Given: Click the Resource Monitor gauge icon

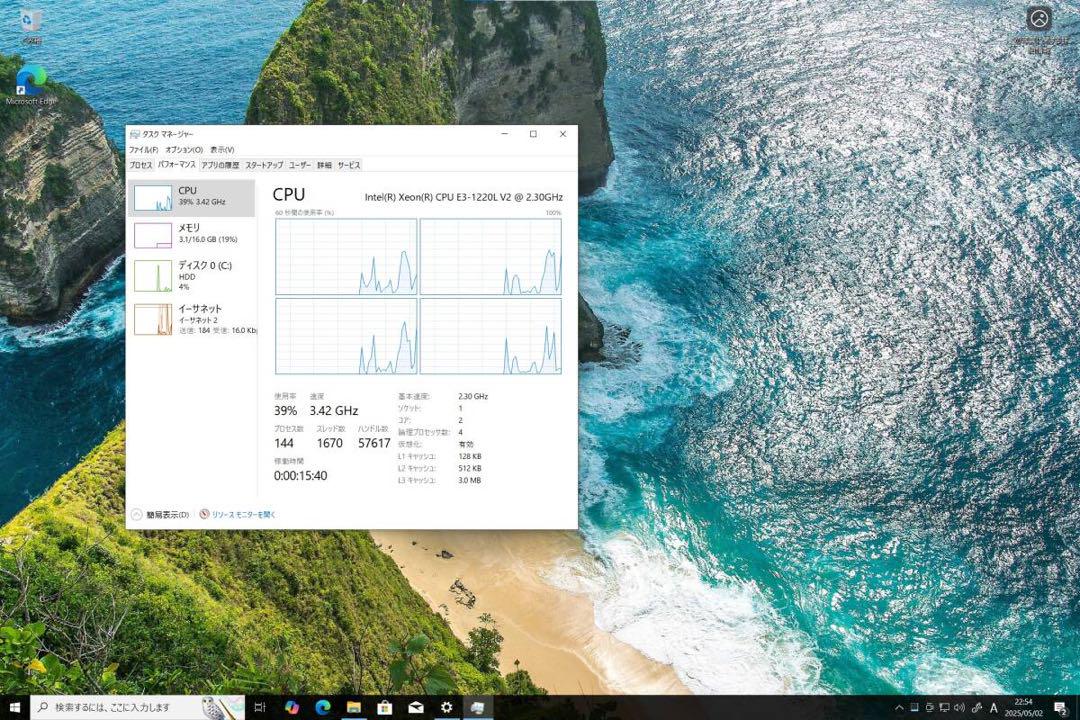Looking at the screenshot, I should (x=204, y=514).
